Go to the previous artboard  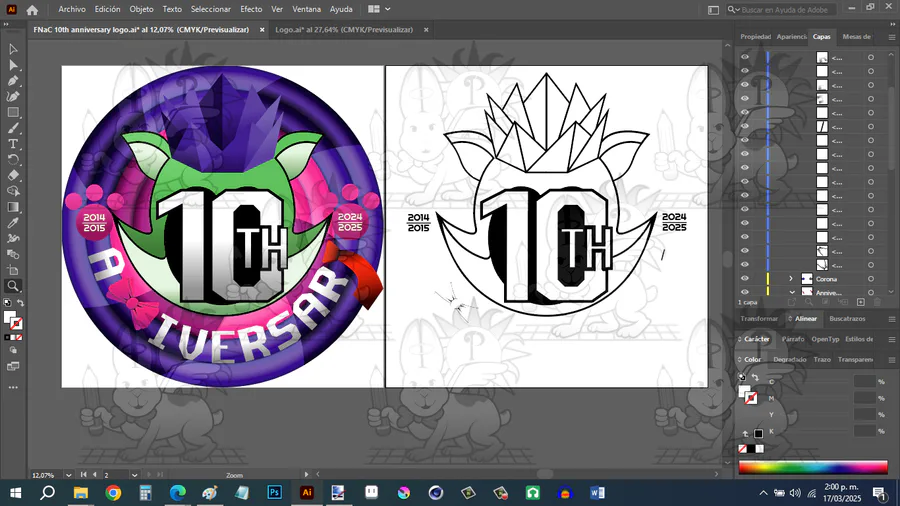click(95, 474)
